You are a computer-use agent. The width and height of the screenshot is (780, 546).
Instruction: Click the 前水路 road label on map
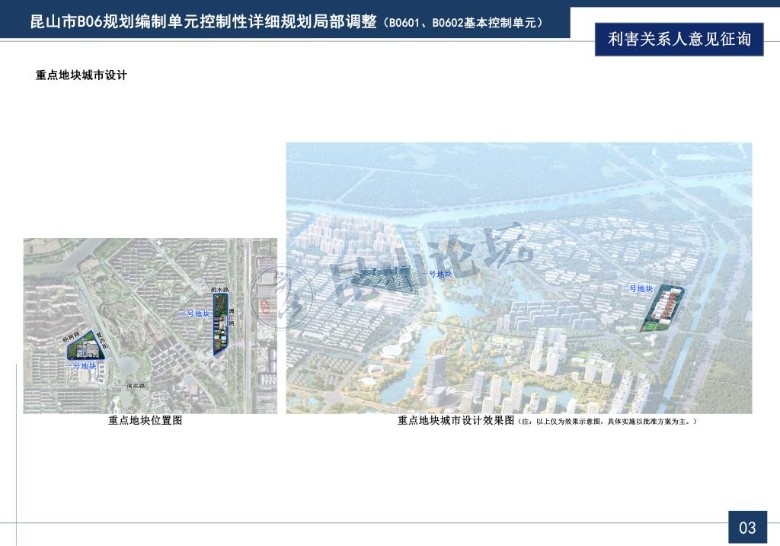[x=220, y=288]
